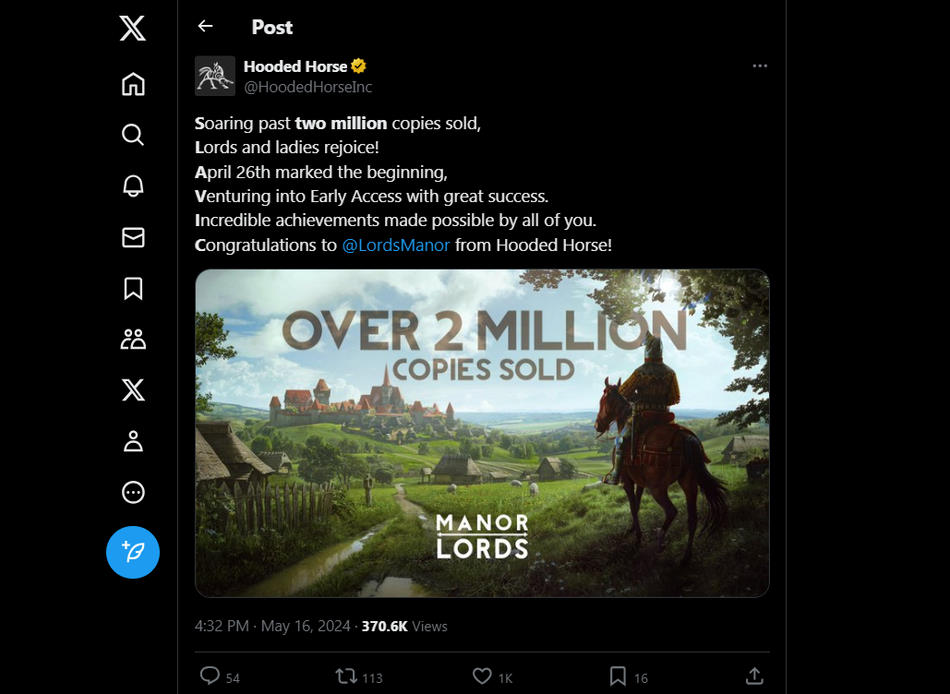Go back using the back arrow
This screenshot has width=950, height=694.
click(207, 27)
